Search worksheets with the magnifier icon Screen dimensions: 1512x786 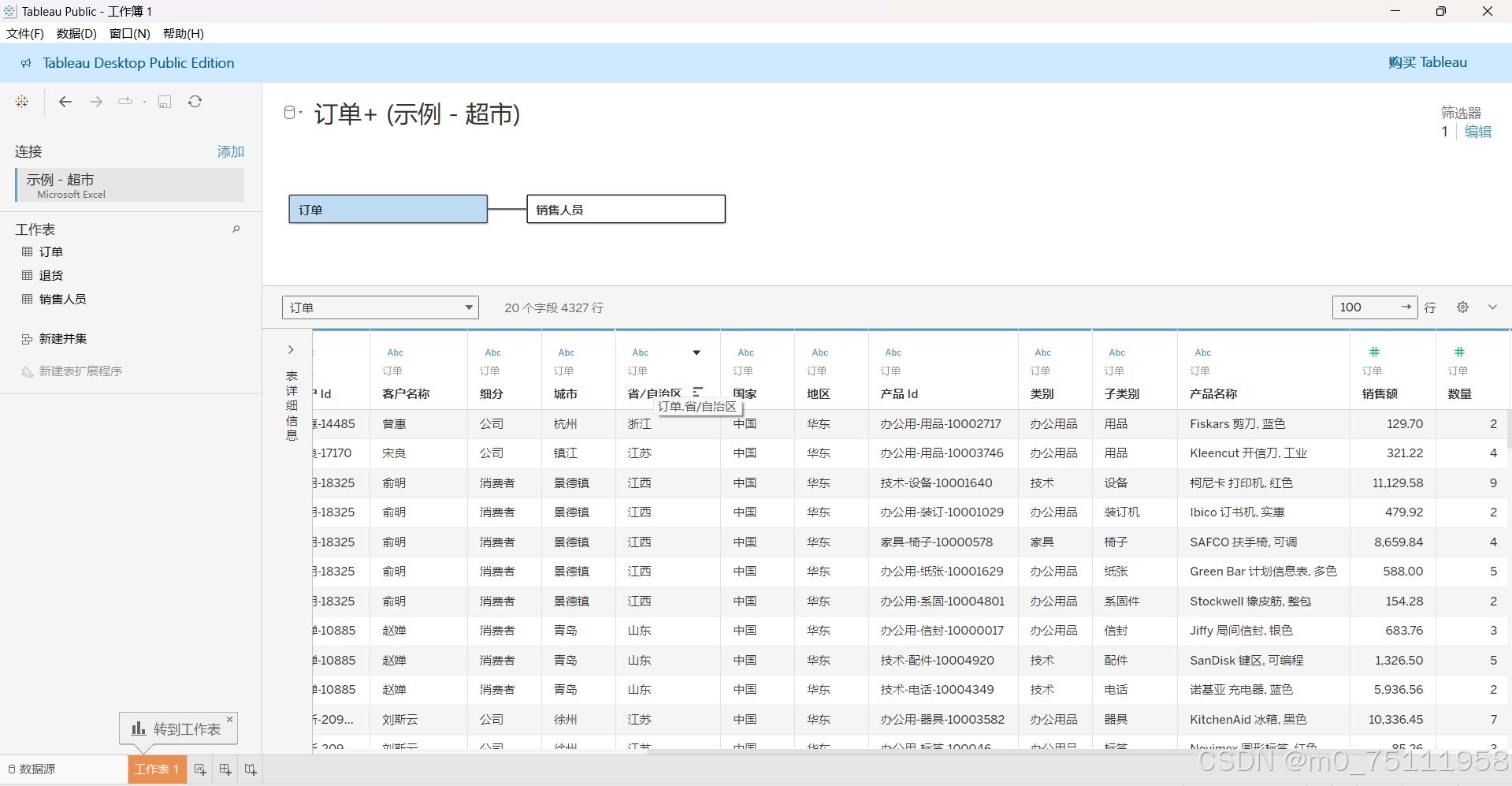(236, 229)
